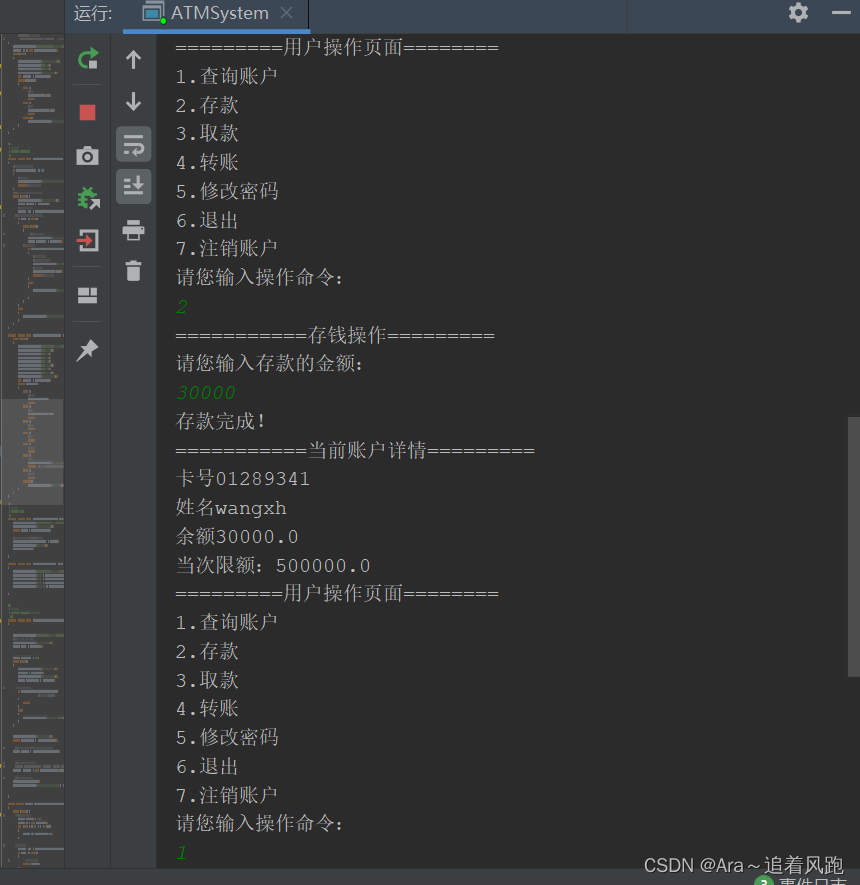
Task: Click the 当前账户详情 header line
Action: 355,450
